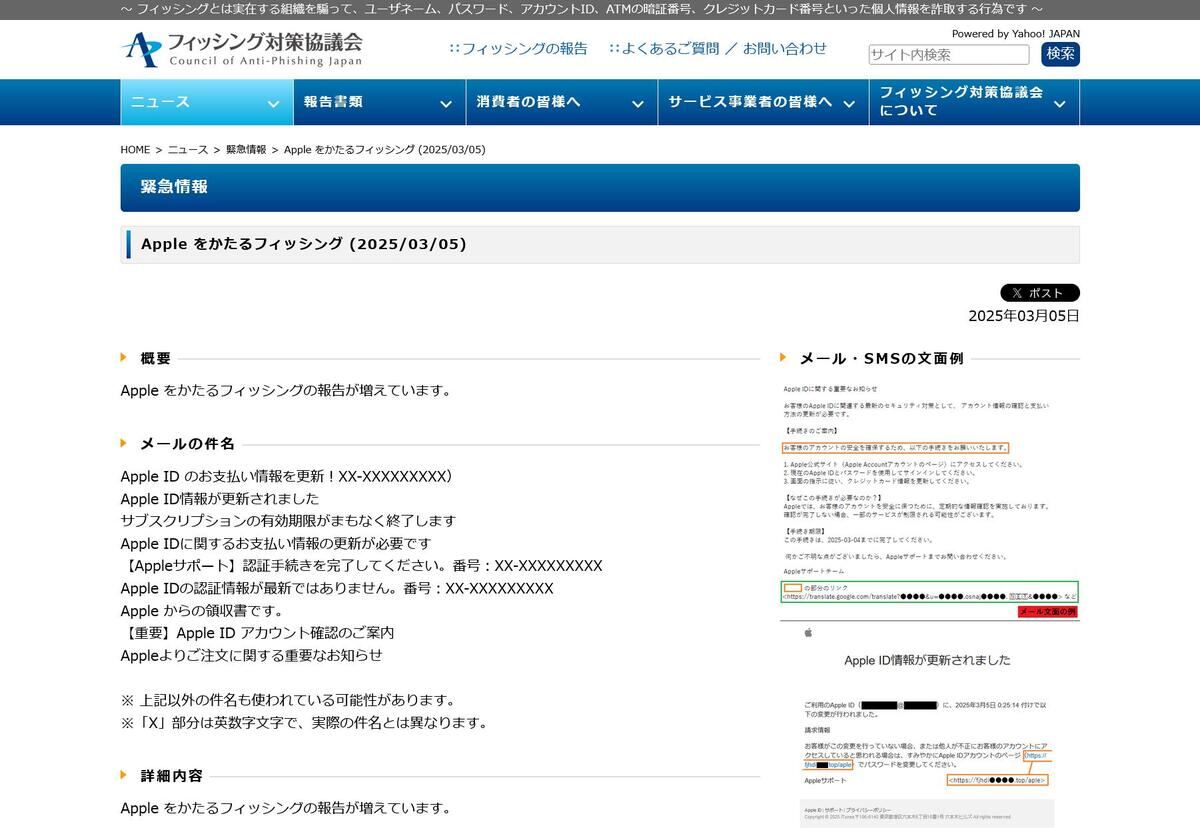Click the 概要 section heading
This screenshot has height=828, width=1200.
coord(156,358)
